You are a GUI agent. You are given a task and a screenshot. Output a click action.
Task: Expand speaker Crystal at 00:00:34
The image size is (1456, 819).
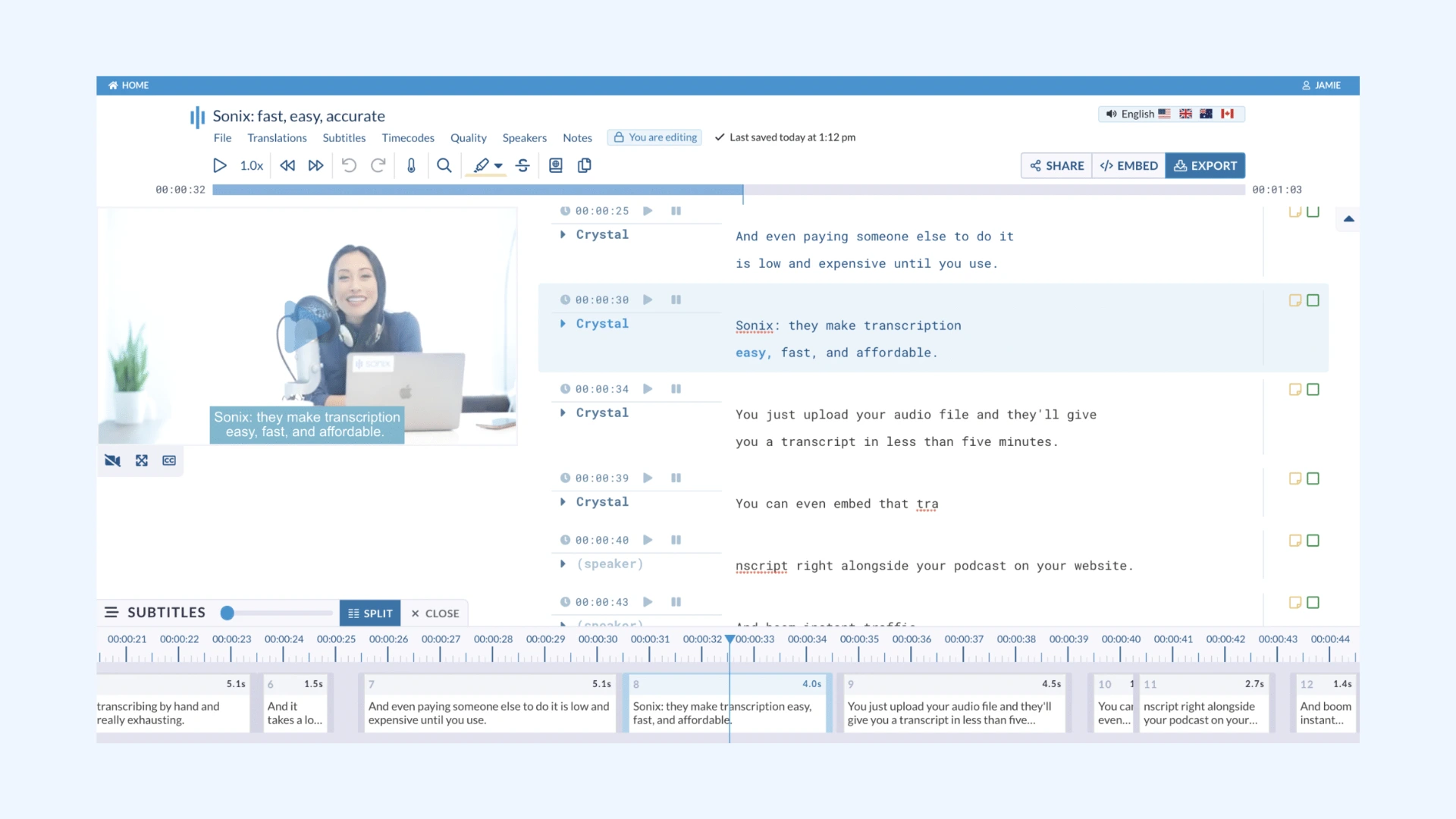pos(563,413)
